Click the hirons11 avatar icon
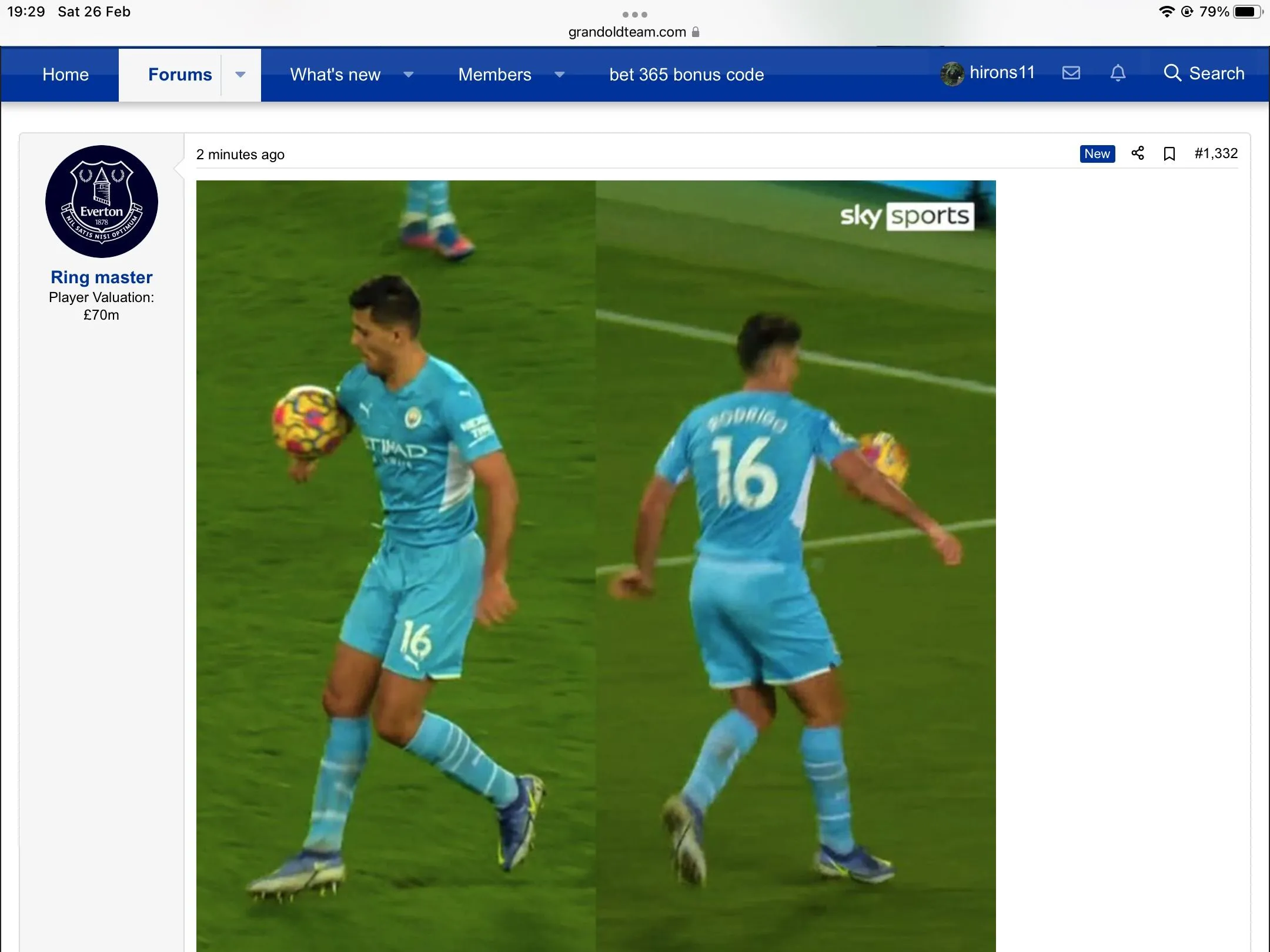This screenshot has width=1270, height=952. (x=952, y=74)
